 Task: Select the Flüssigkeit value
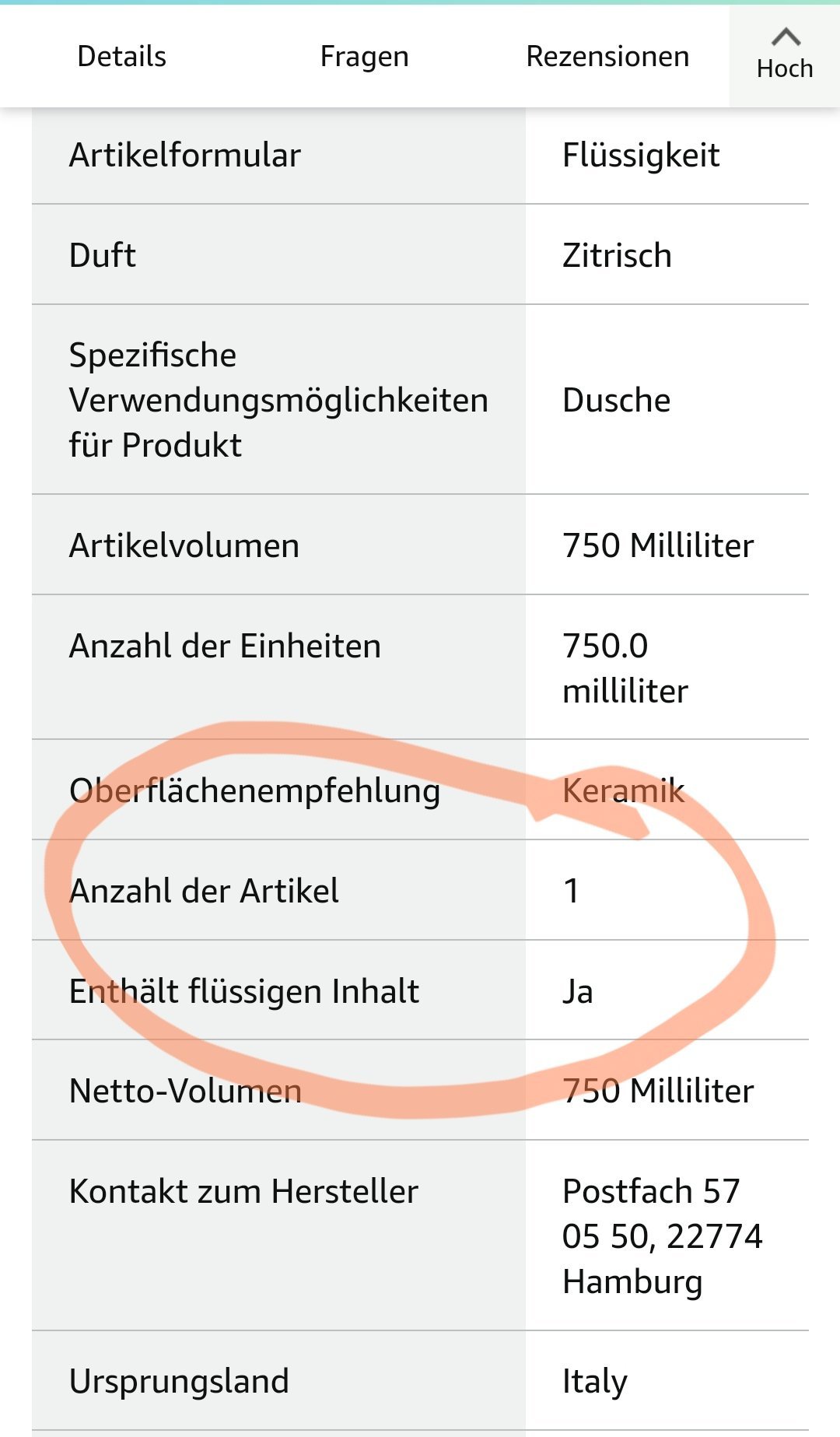[x=641, y=156]
